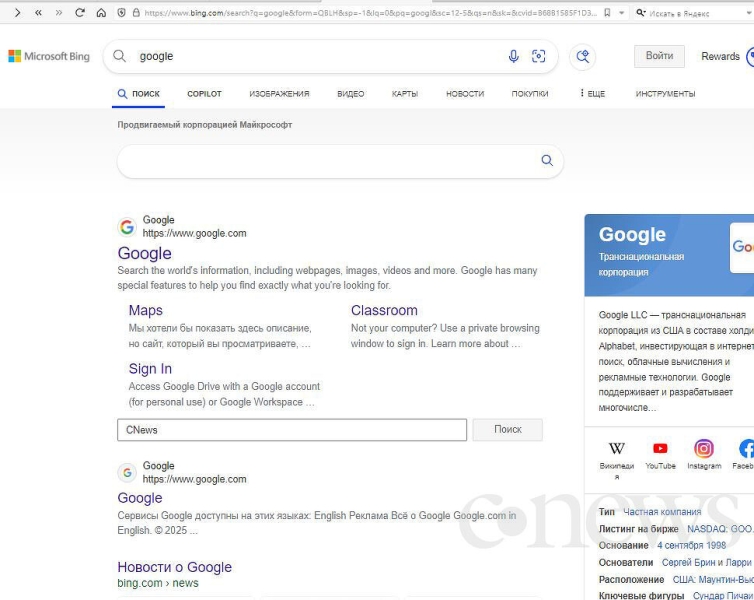Open the first Google result title
Image resolution: width=754 pixels, height=600 pixels.
(x=145, y=253)
